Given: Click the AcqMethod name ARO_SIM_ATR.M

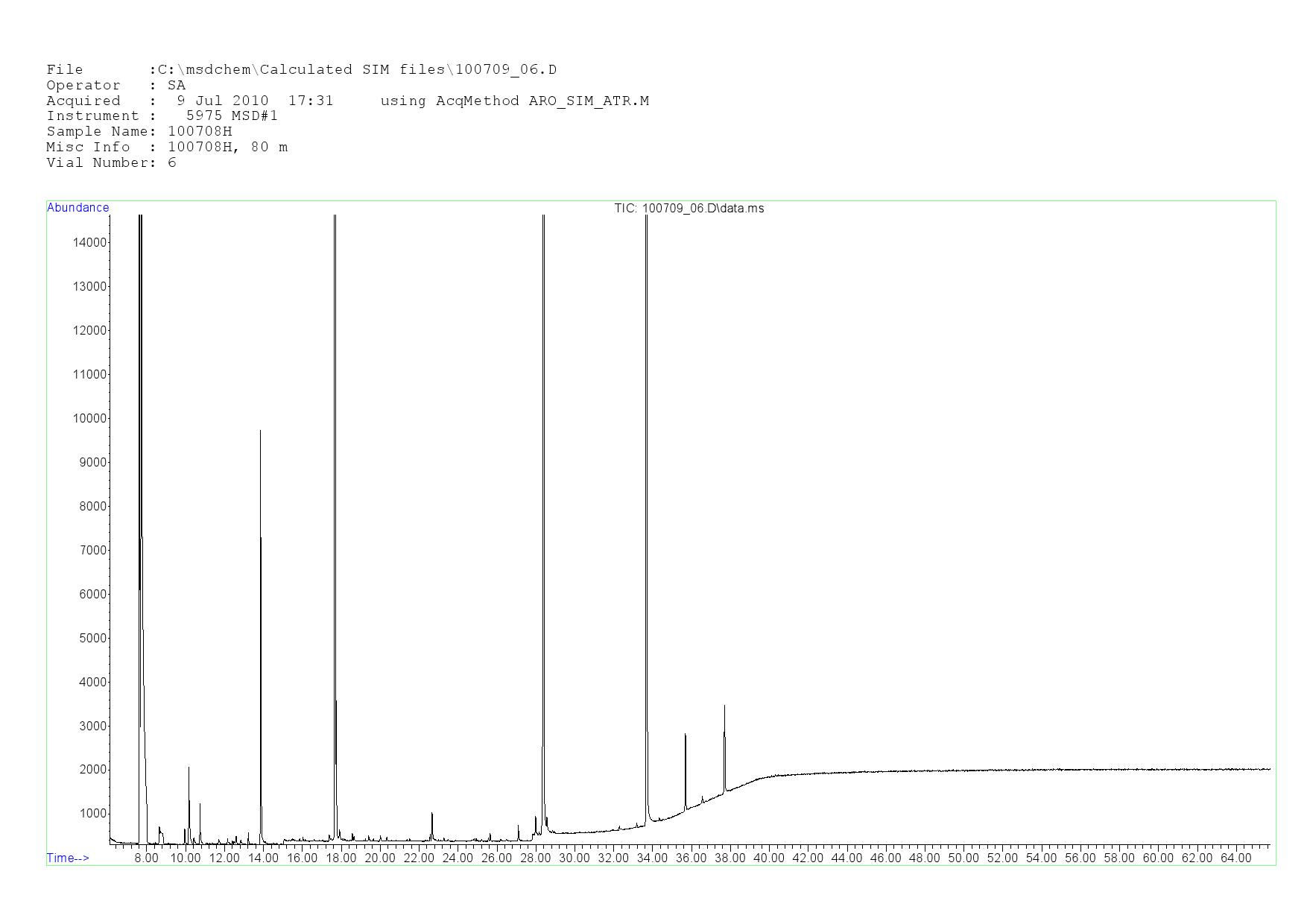Looking at the screenshot, I should [589, 101].
